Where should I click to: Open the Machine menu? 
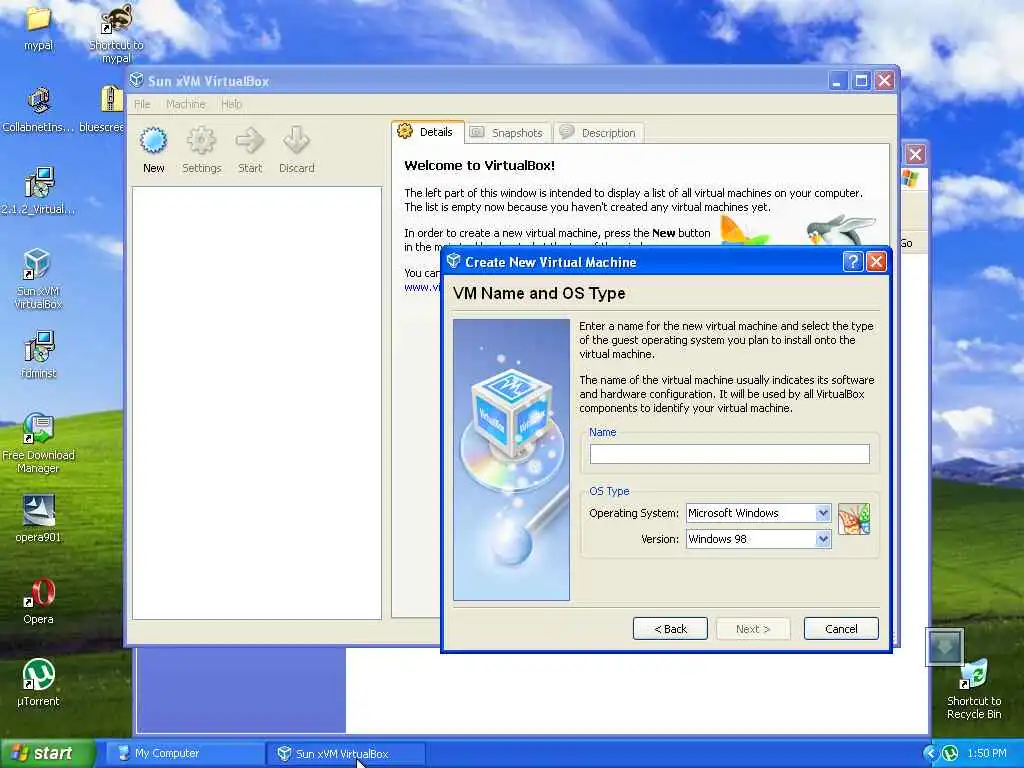pos(185,104)
